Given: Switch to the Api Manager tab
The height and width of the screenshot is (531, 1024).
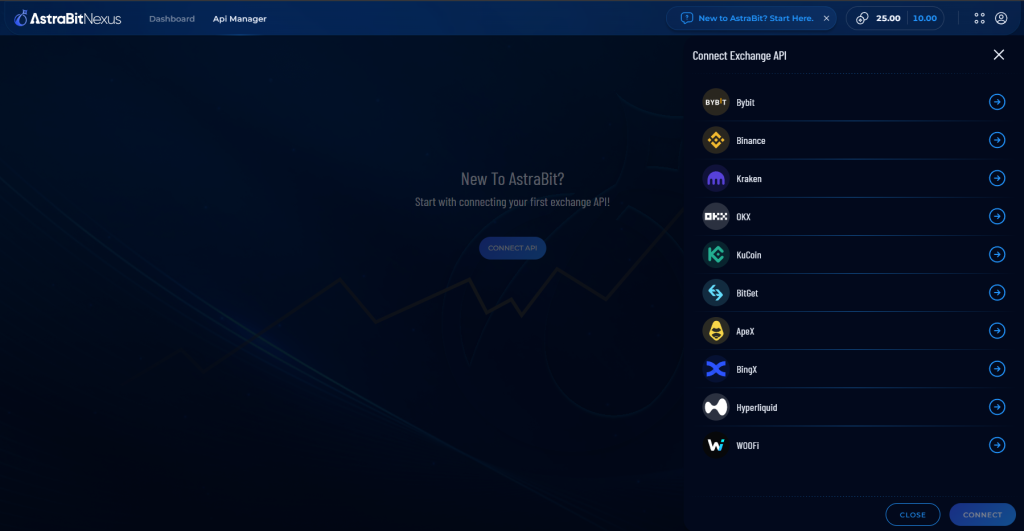Looking at the screenshot, I should (240, 19).
